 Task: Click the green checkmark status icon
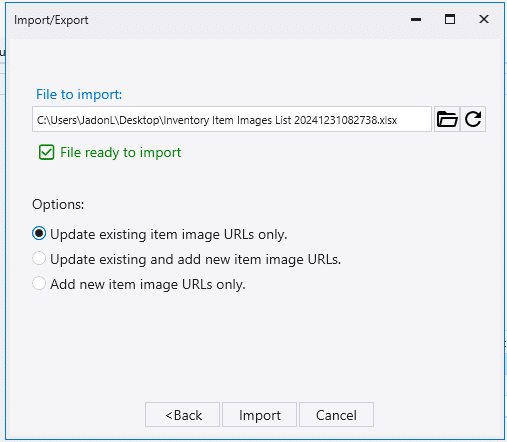click(46, 153)
